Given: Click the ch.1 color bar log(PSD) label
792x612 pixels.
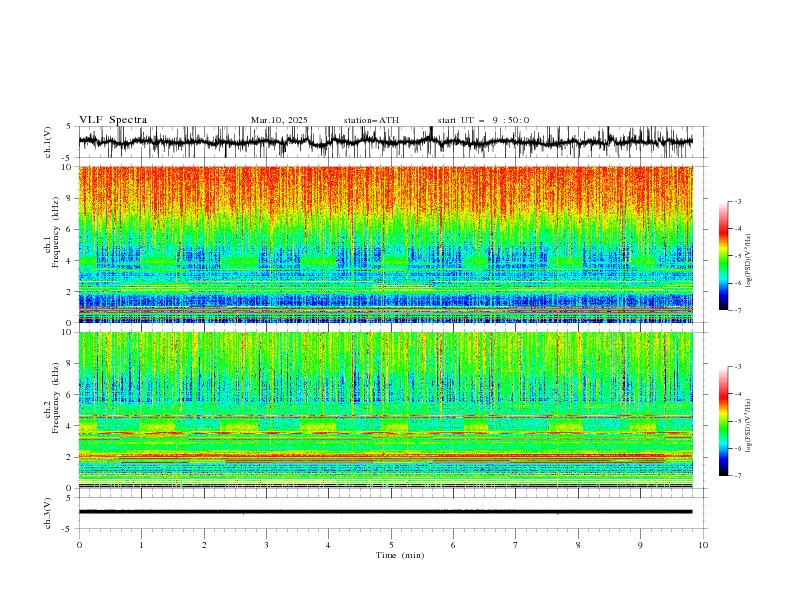Looking at the screenshot, I should (749, 261).
